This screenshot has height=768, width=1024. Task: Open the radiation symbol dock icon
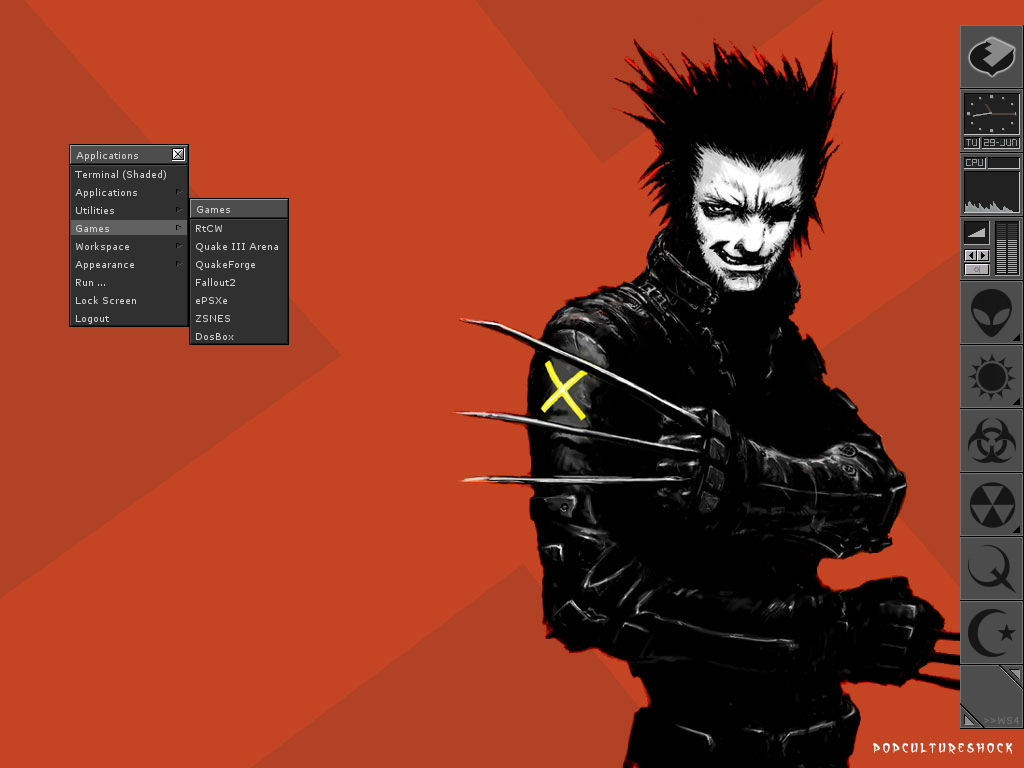point(991,505)
